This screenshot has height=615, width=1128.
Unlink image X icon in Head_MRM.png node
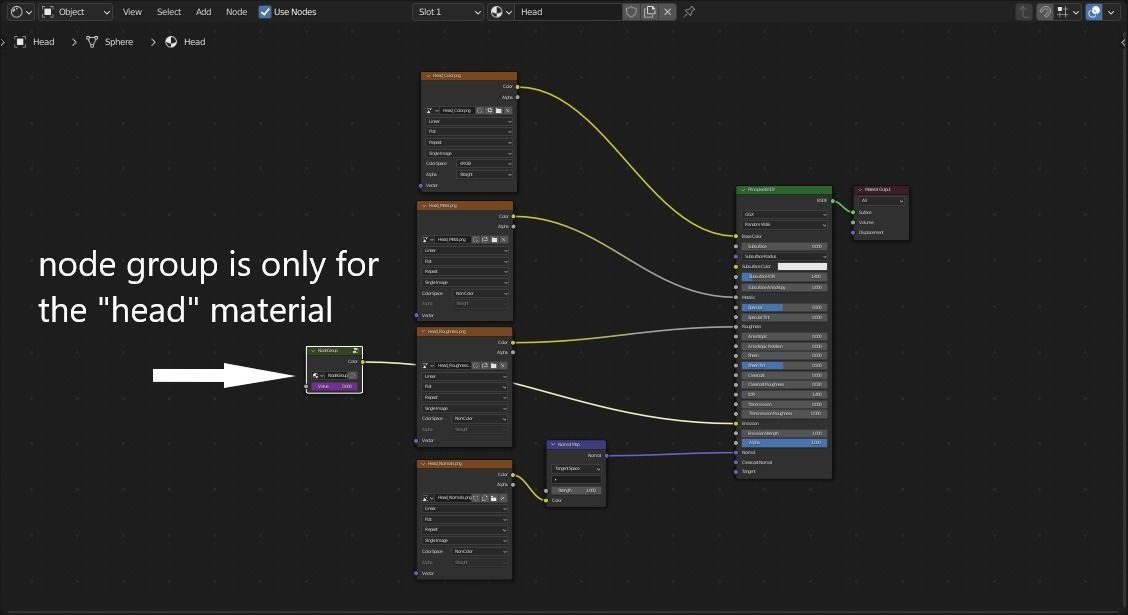(x=504, y=240)
